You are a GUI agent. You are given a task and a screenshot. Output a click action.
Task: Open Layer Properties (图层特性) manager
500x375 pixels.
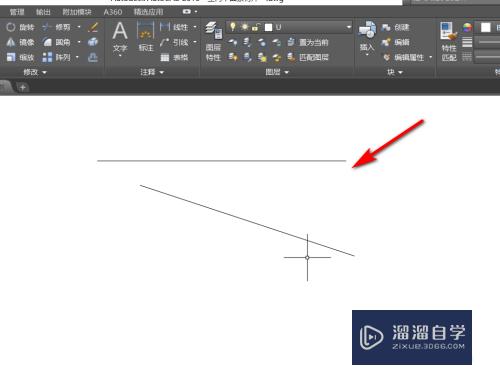(213, 42)
